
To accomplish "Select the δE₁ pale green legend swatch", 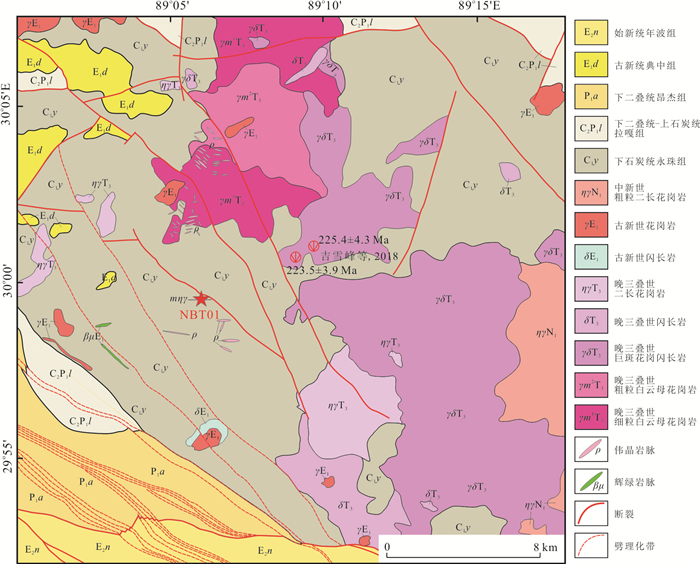I will pos(591,257).
